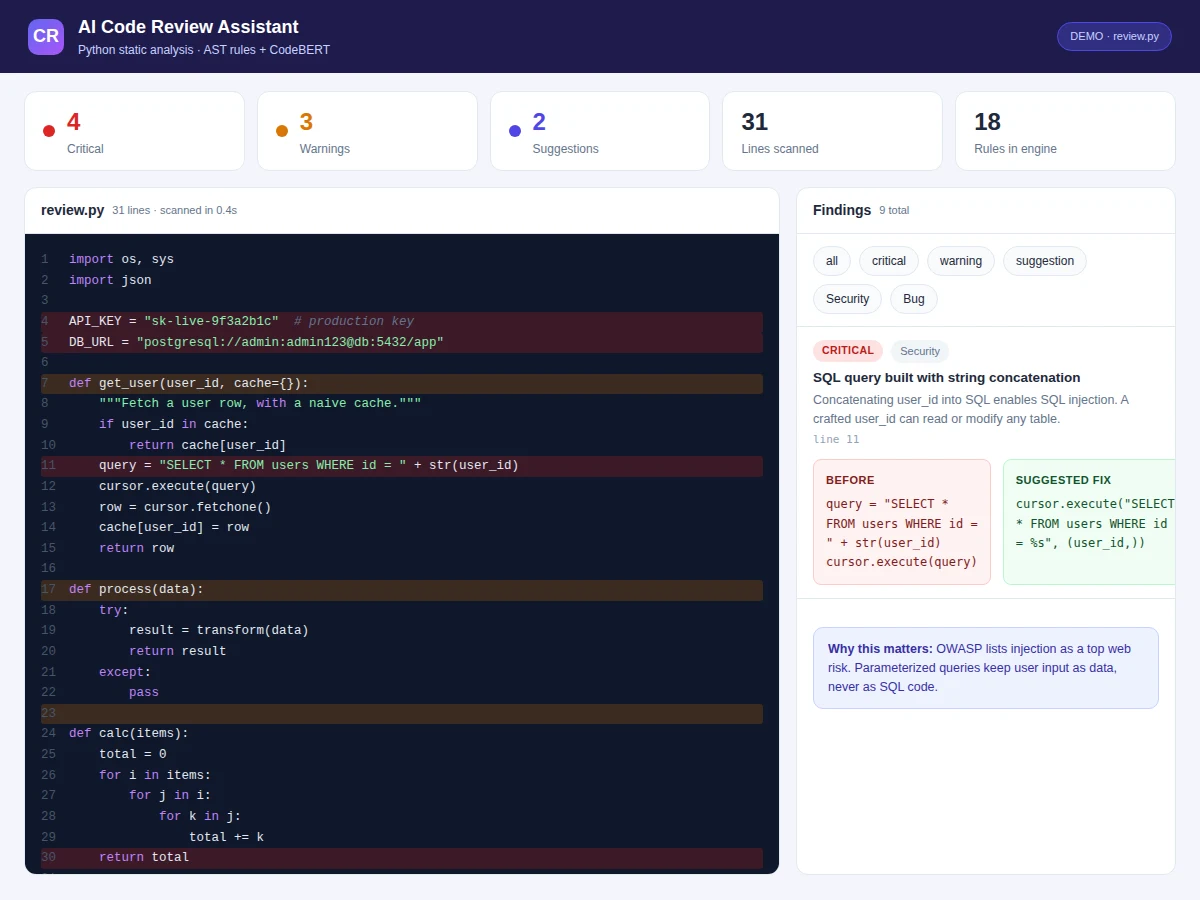Select the 'all' findings filter chip

coord(832,261)
